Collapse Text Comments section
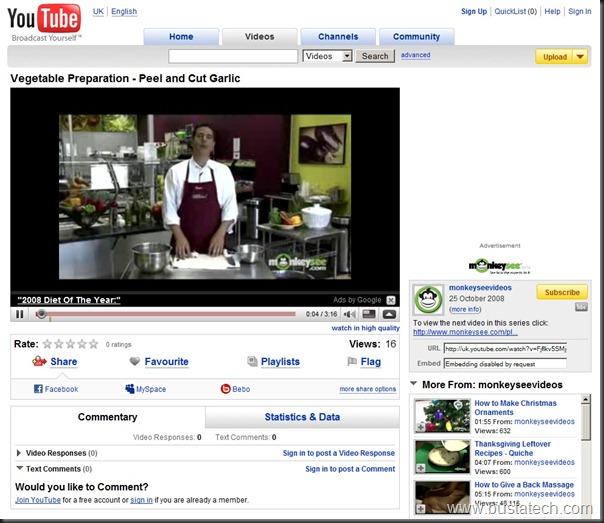 click(x=19, y=468)
